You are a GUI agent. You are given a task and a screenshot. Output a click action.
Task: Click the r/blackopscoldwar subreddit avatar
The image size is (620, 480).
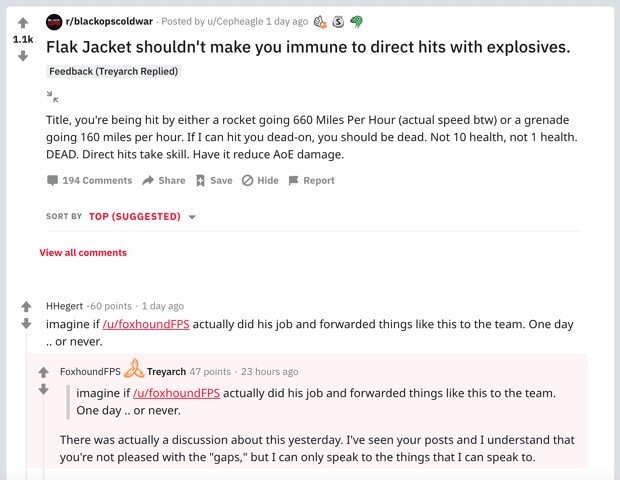54,21
